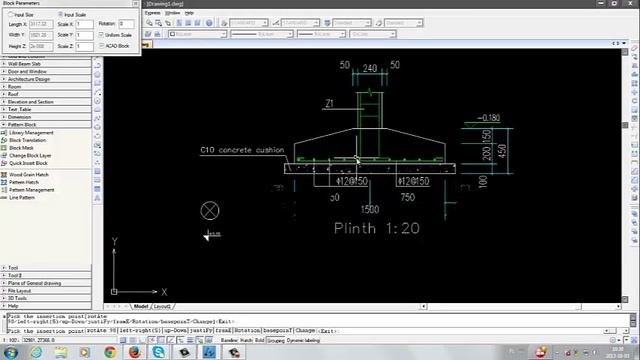
Task: Click the zoom window icon in toolbar
Action: 158,23
